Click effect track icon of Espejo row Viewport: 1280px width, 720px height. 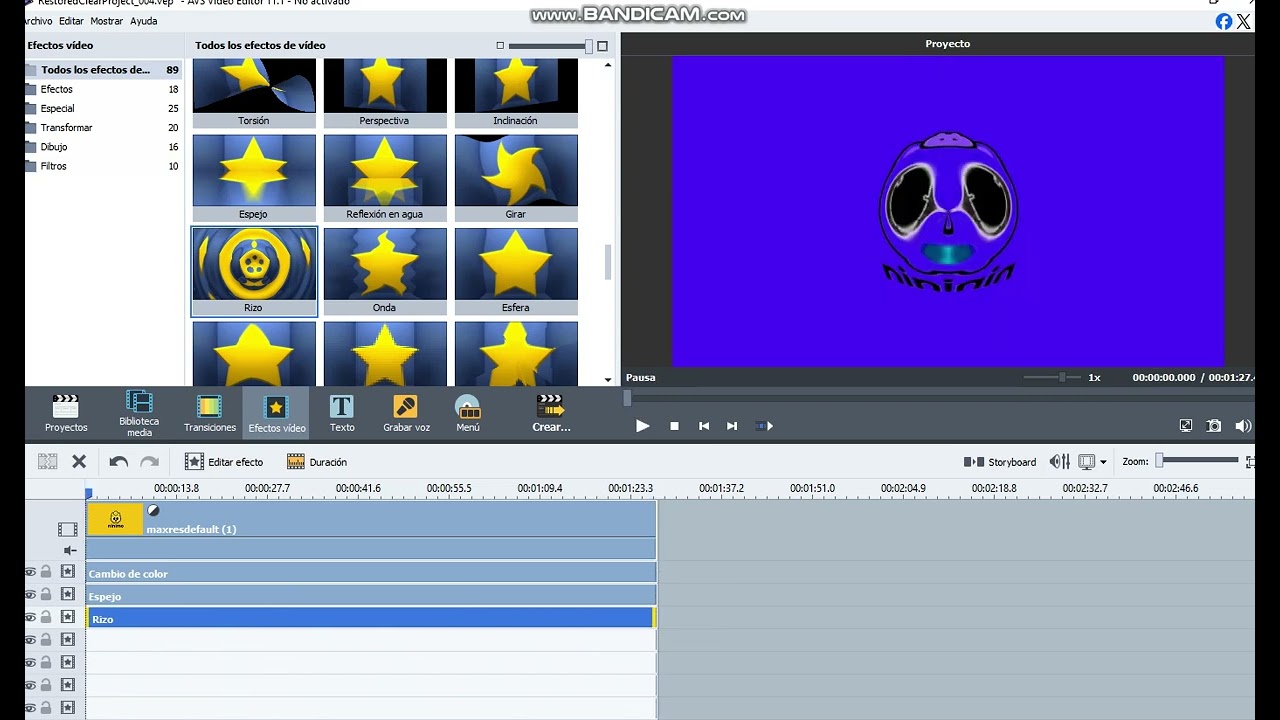[x=67, y=595]
